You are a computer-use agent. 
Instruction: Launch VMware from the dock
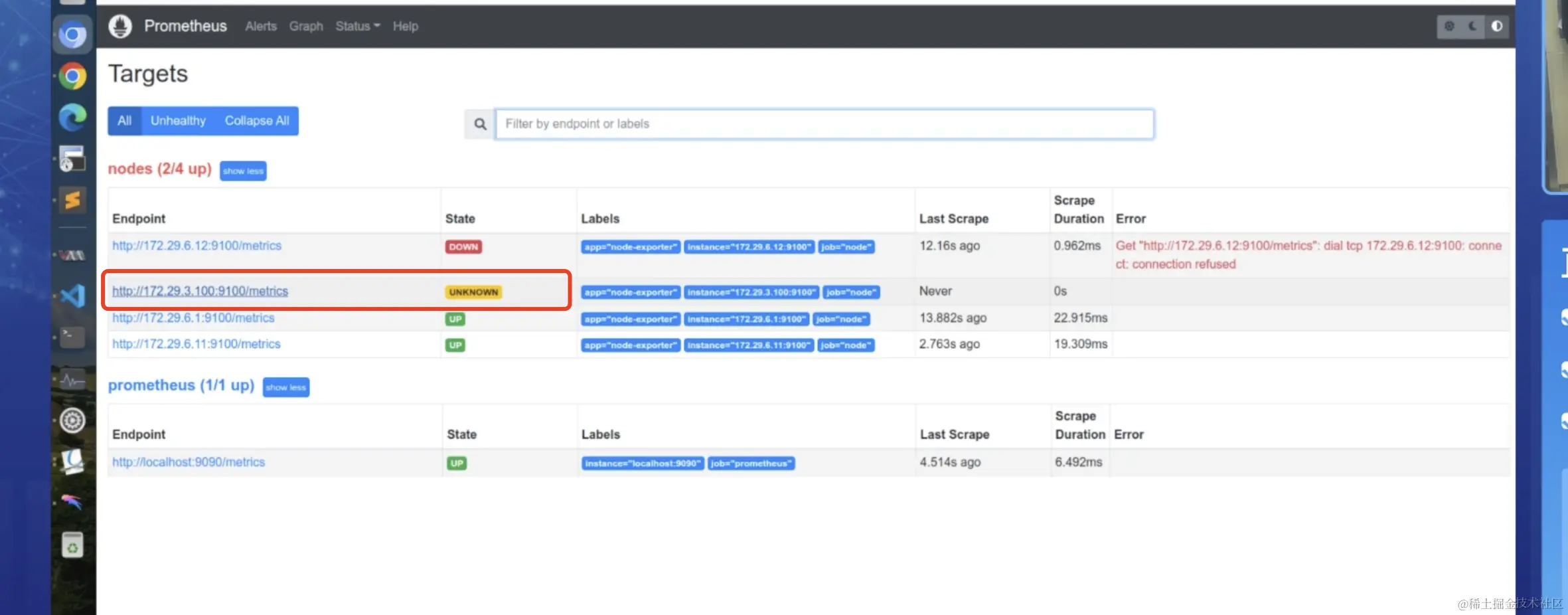[x=72, y=255]
